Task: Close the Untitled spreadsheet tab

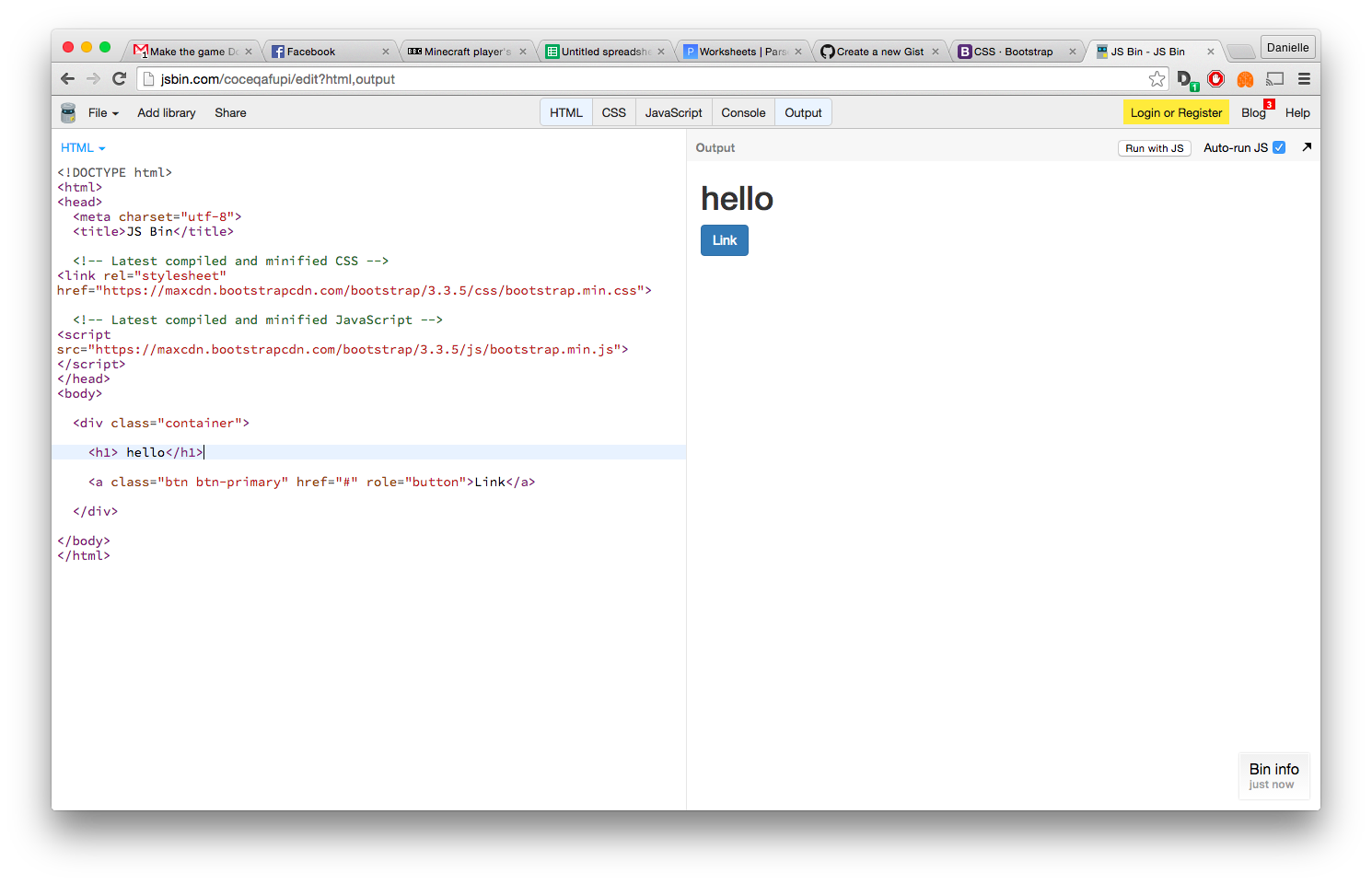Action: 661,52
